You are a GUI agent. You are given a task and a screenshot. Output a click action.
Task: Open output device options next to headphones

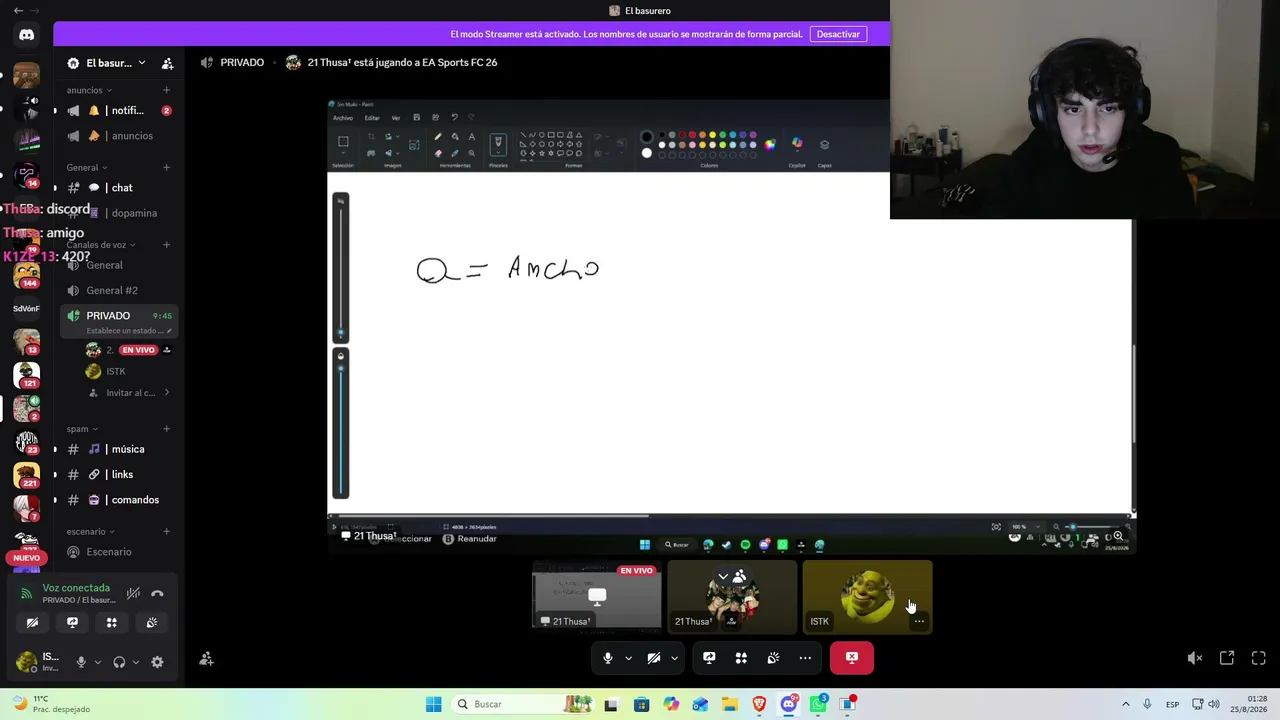134,662
